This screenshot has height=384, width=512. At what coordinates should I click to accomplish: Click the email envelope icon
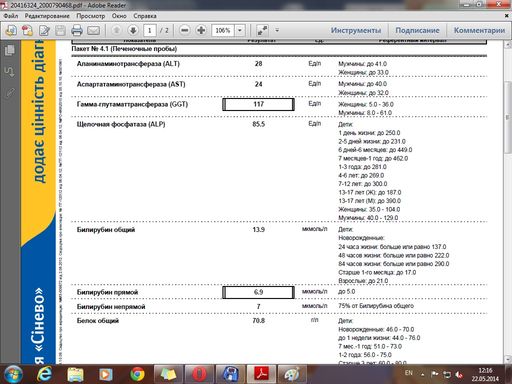93,31
